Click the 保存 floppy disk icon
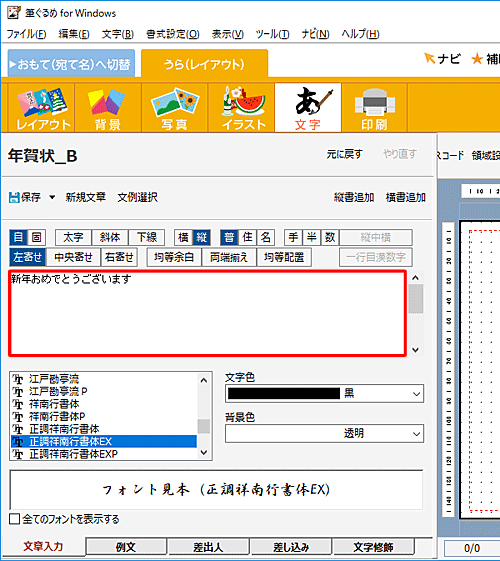 coord(14,197)
